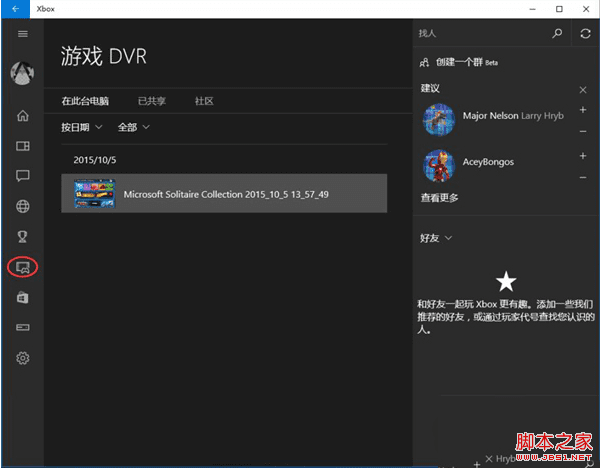Open the 全部 filter dropdown

(x=134, y=127)
